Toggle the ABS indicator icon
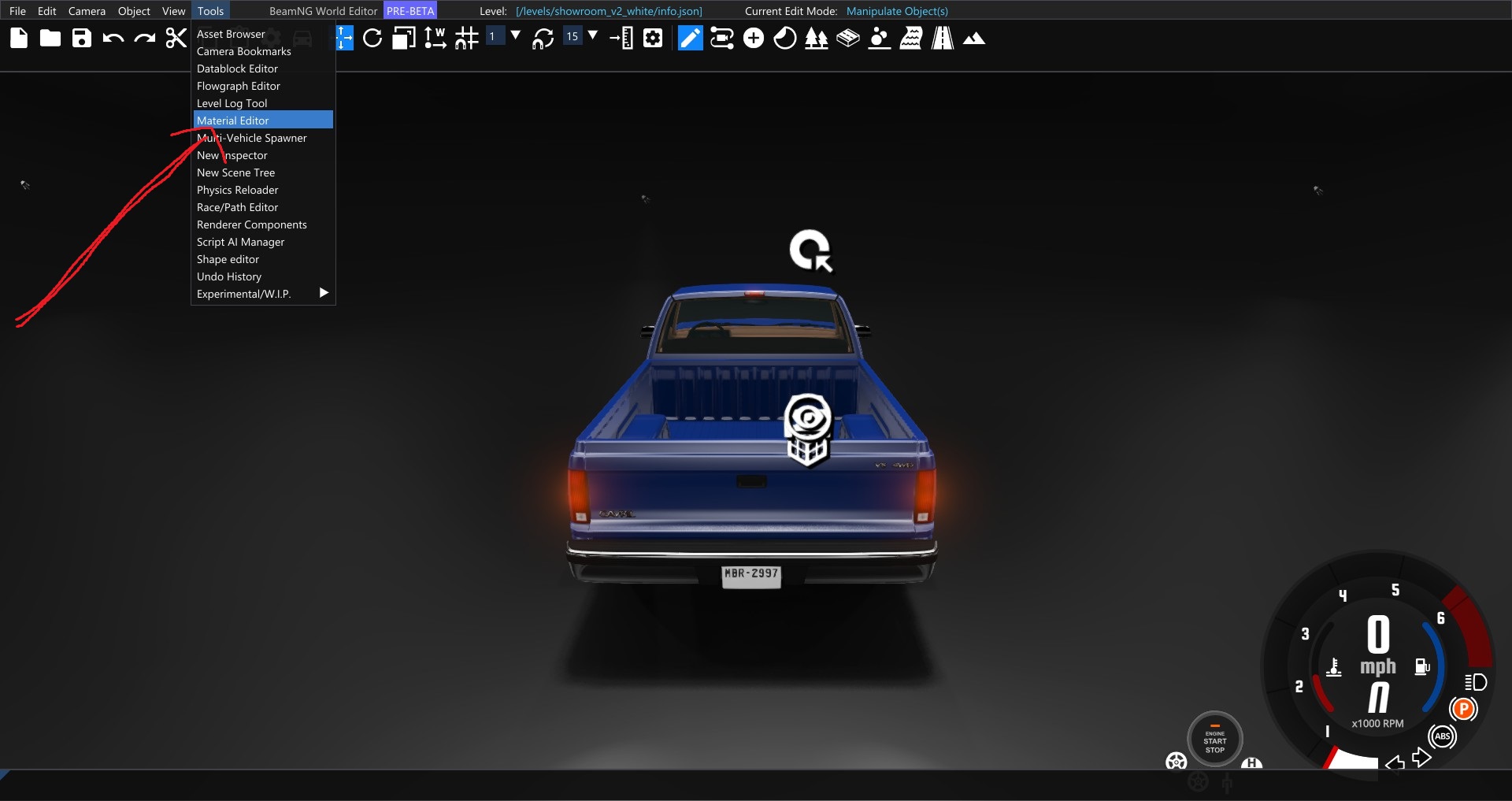This screenshot has width=1512, height=801. [x=1442, y=736]
